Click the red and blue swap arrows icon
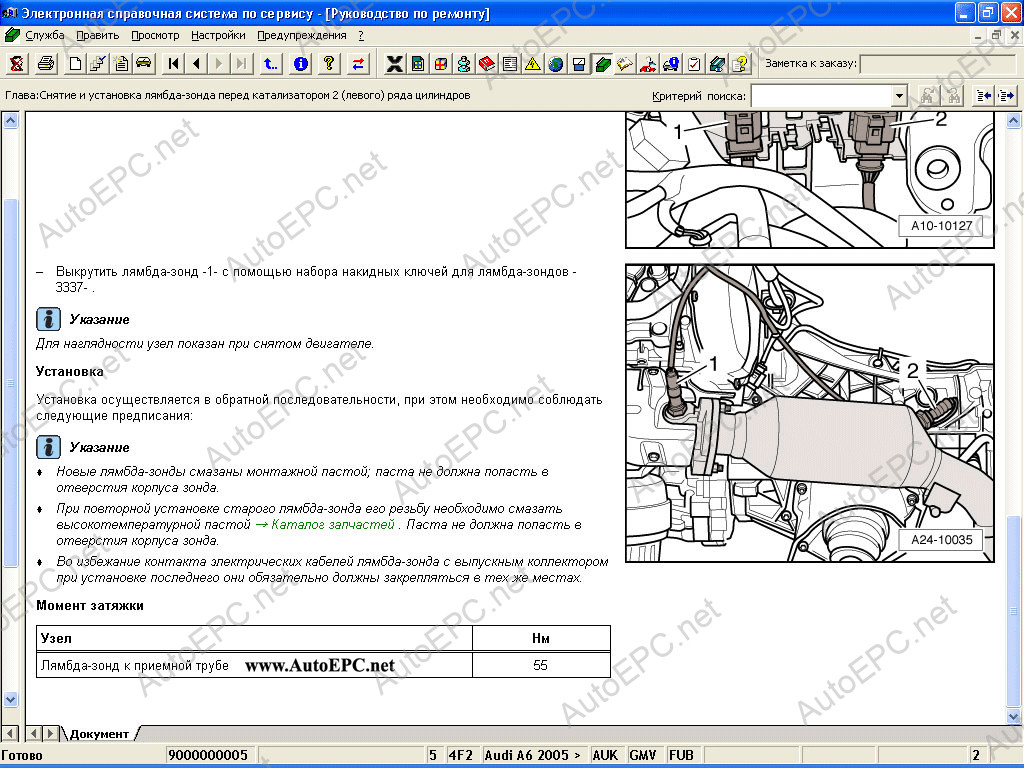This screenshot has height=768, width=1024. click(358, 64)
